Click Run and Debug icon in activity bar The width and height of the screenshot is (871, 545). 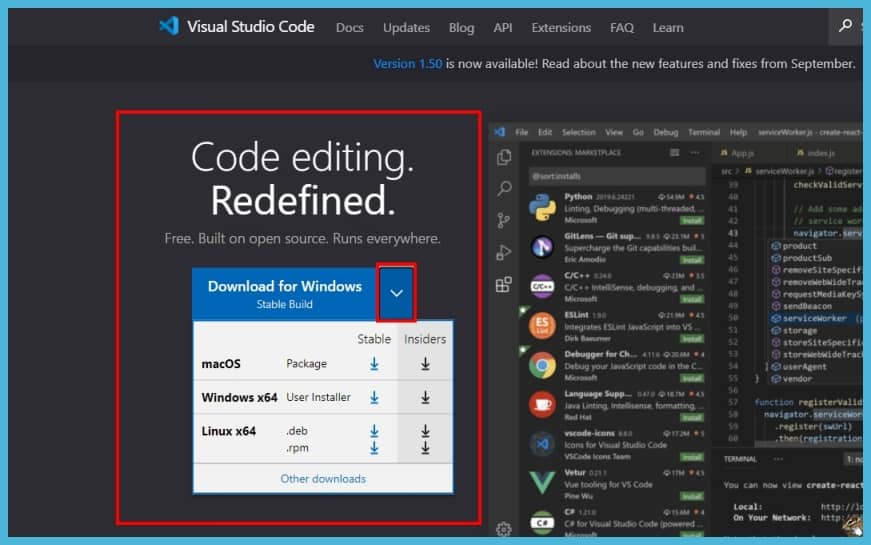coord(504,253)
